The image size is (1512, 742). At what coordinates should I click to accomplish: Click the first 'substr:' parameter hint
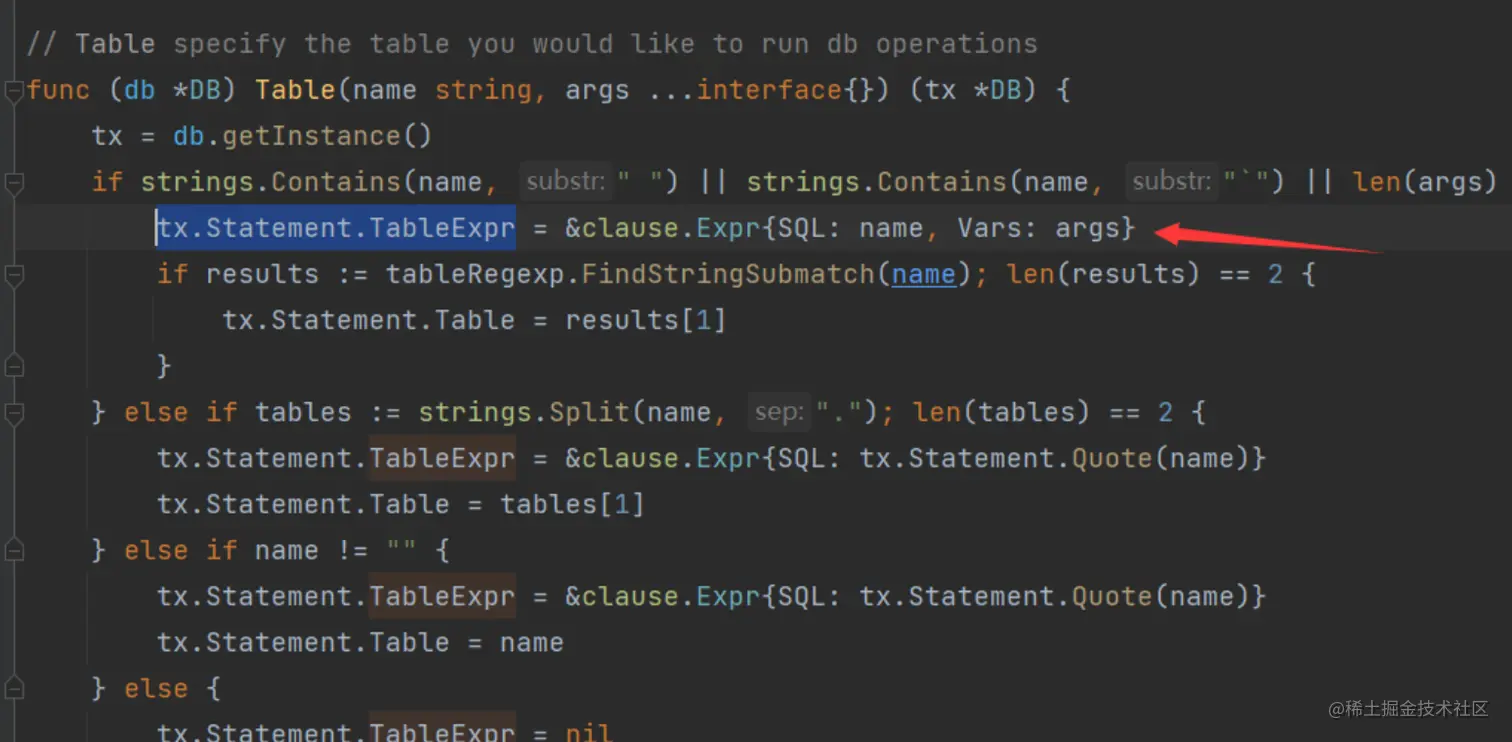[566, 182]
